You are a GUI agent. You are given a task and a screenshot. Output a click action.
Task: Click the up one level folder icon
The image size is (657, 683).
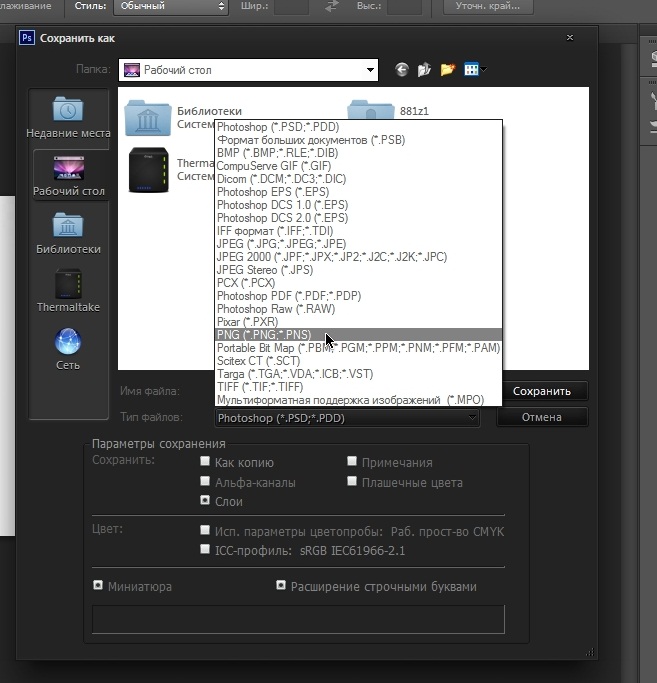[x=425, y=70]
